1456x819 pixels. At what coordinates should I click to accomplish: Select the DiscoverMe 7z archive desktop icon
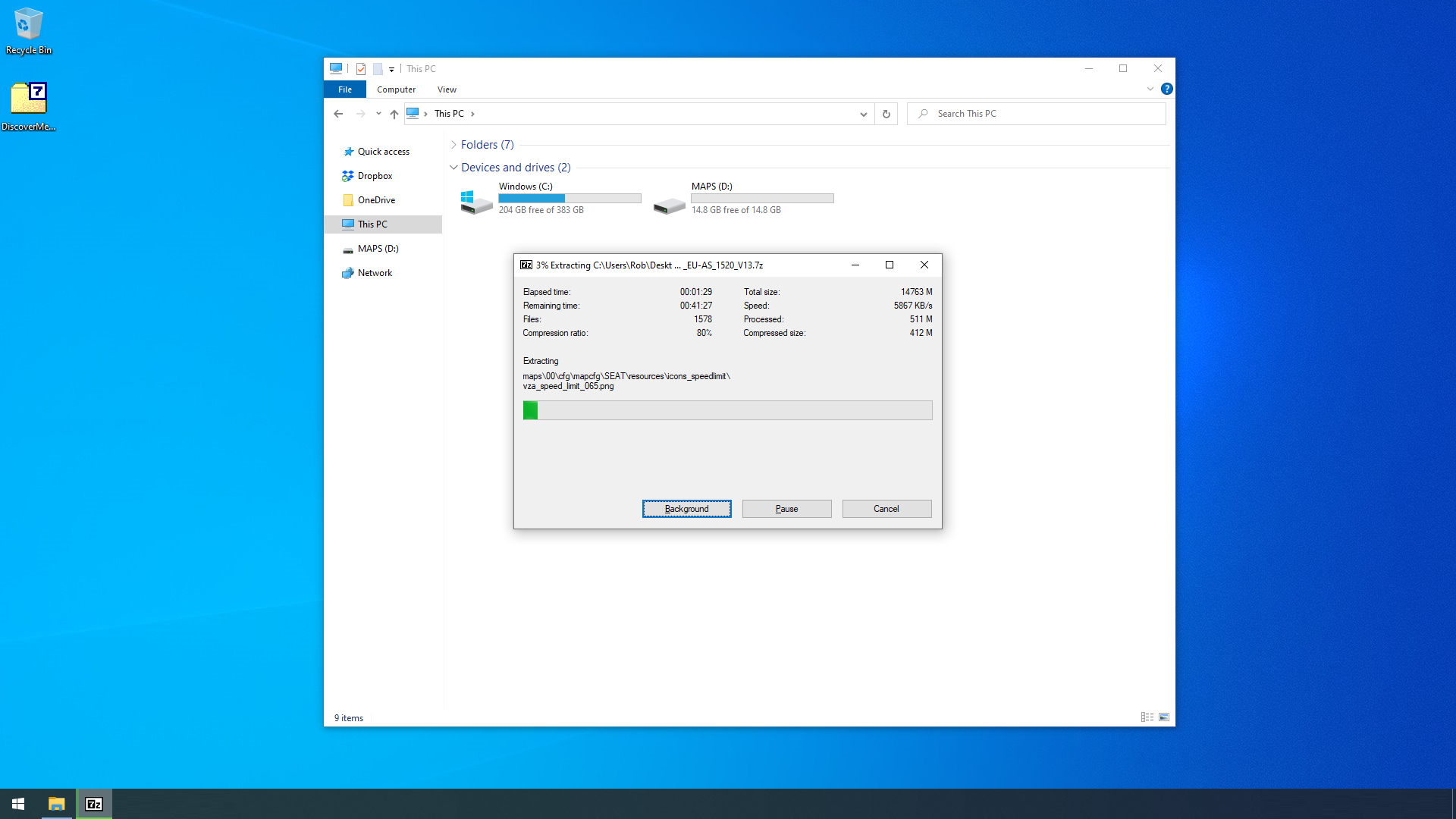[28, 106]
